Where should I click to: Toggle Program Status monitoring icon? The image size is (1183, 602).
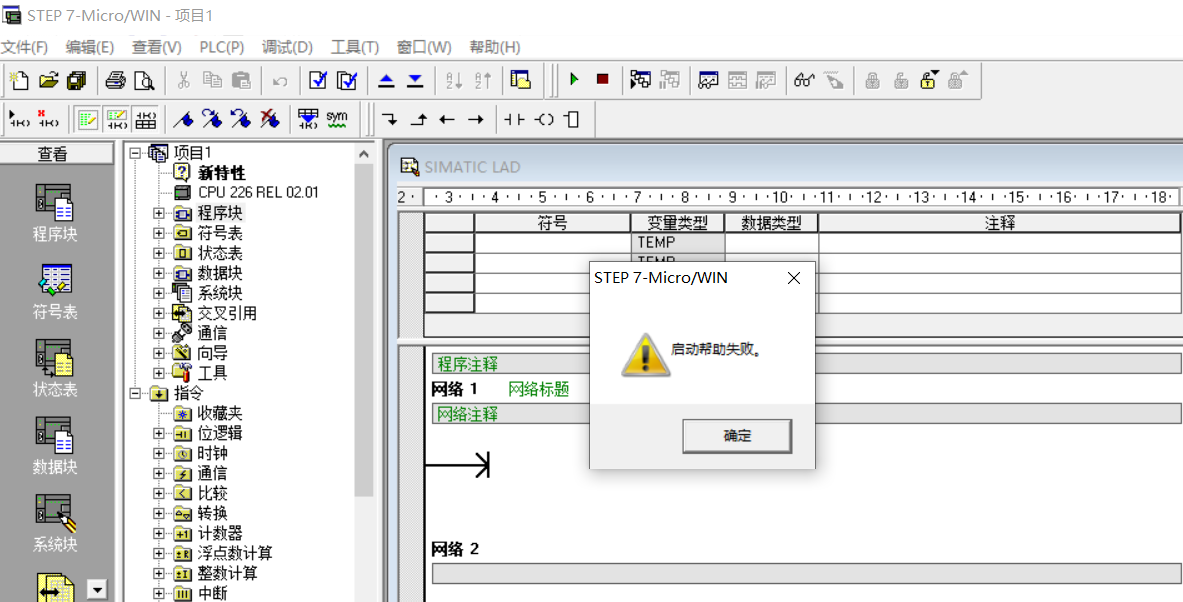tap(640, 79)
